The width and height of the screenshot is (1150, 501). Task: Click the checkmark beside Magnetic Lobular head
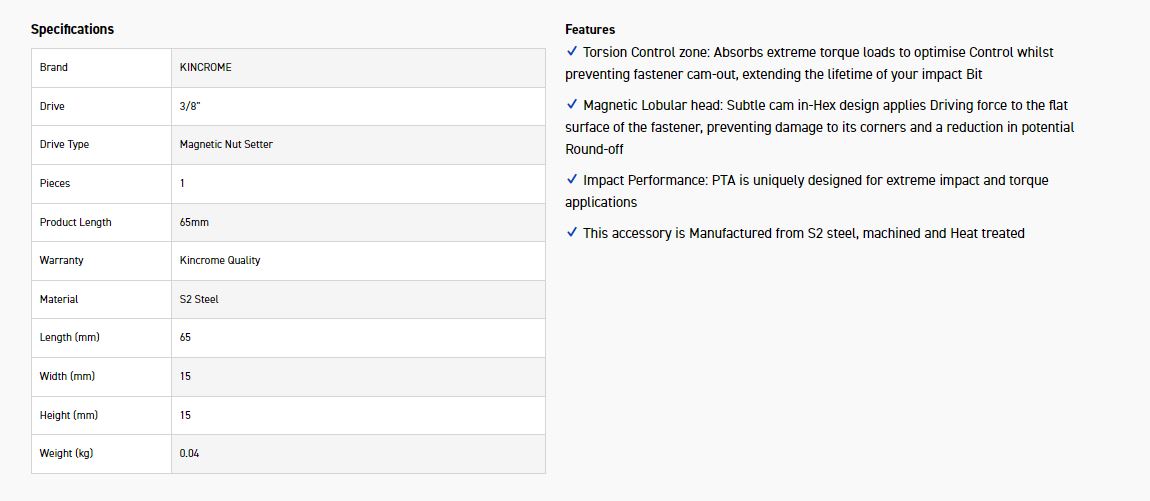click(x=572, y=104)
